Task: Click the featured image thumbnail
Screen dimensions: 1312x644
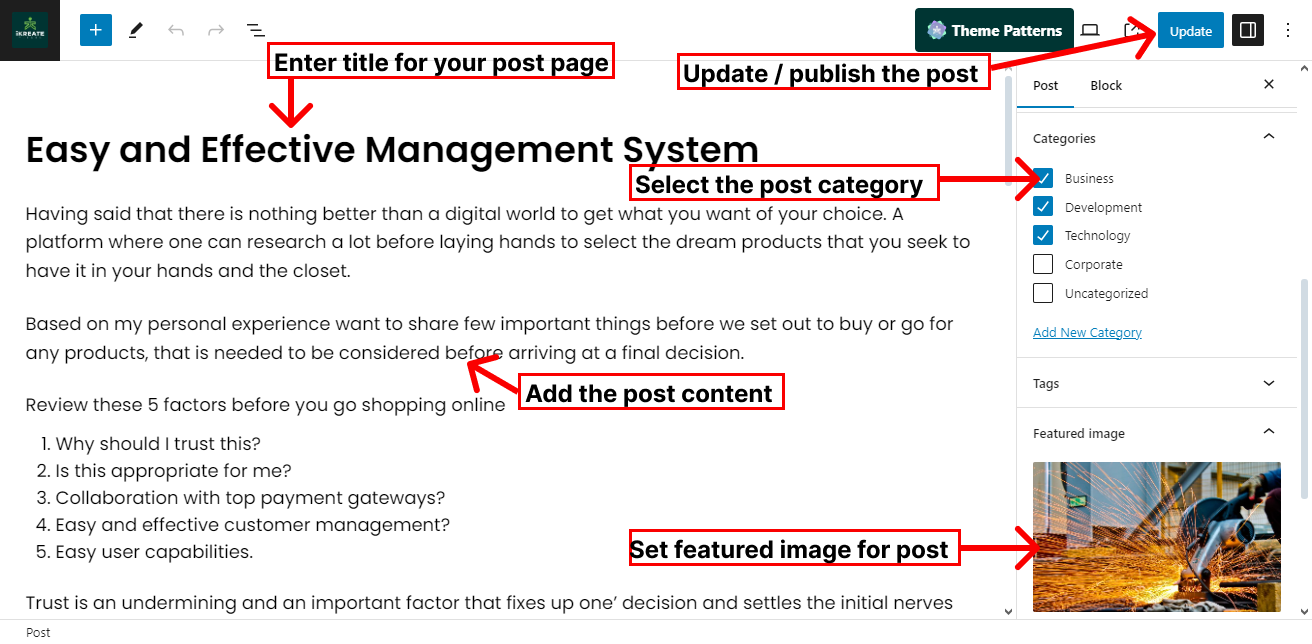Action: (x=1156, y=537)
